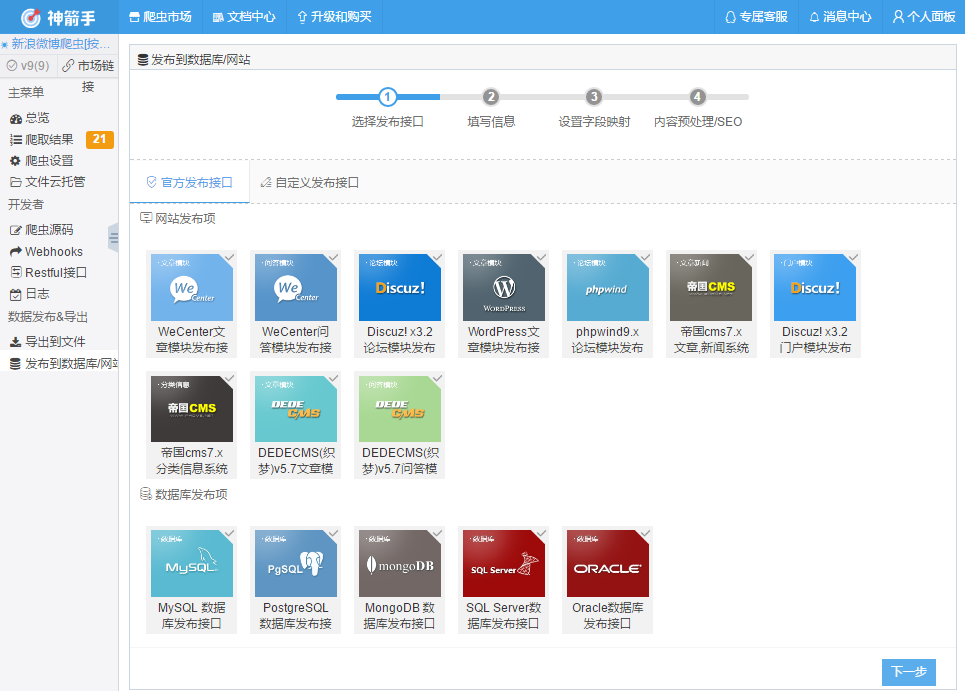The height and width of the screenshot is (691, 965).
Task: Tick the corner checkmark on DEDECMS article tile
Action: pos(333,379)
